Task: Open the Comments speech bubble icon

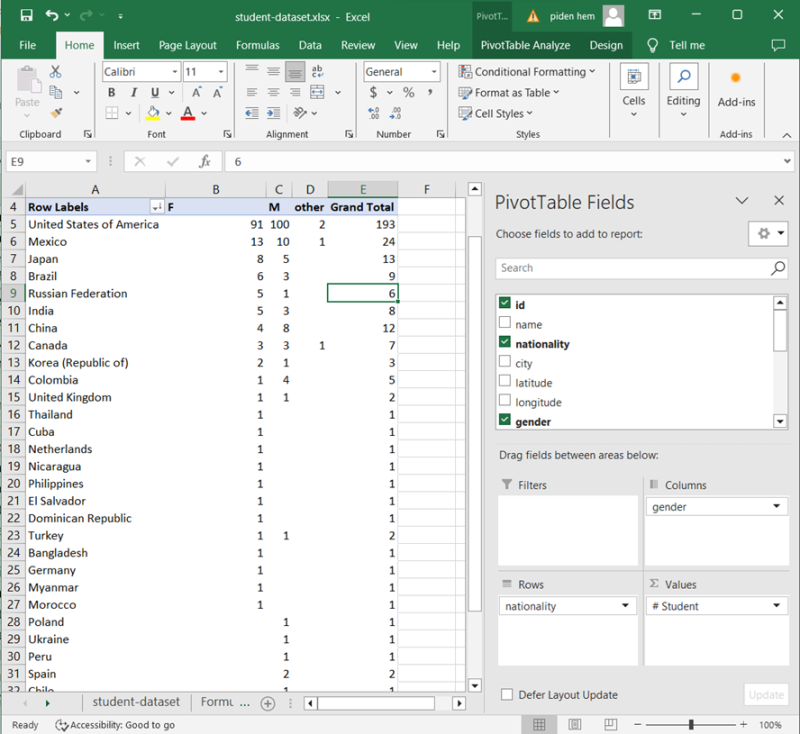Action: click(x=778, y=45)
